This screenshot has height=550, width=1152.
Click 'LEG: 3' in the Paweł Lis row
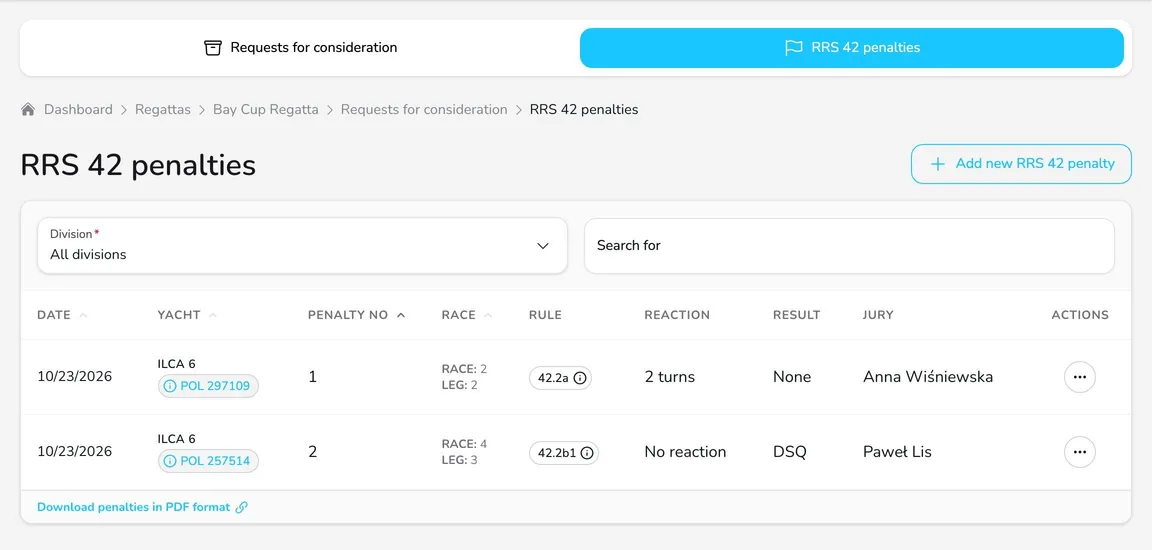(459, 460)
